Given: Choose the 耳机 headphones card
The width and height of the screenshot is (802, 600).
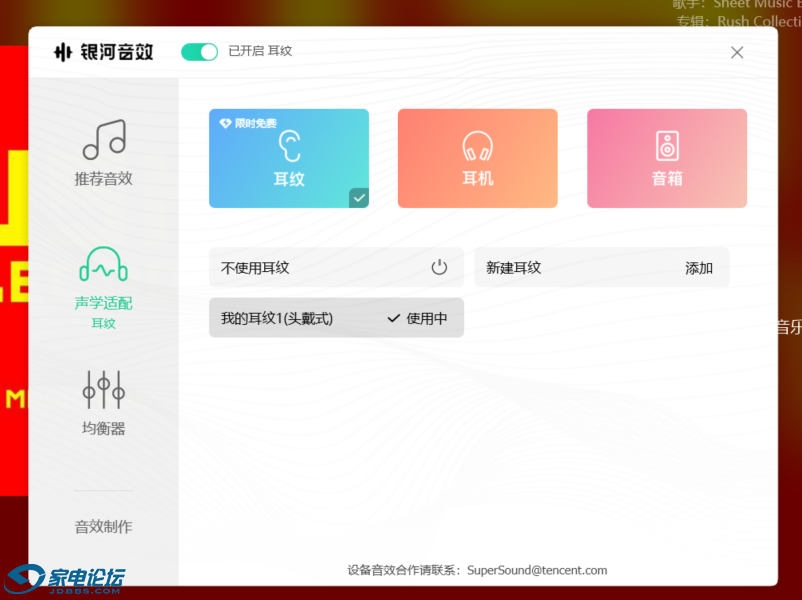Looking at the screenshot, I should (x=477, y=158).
